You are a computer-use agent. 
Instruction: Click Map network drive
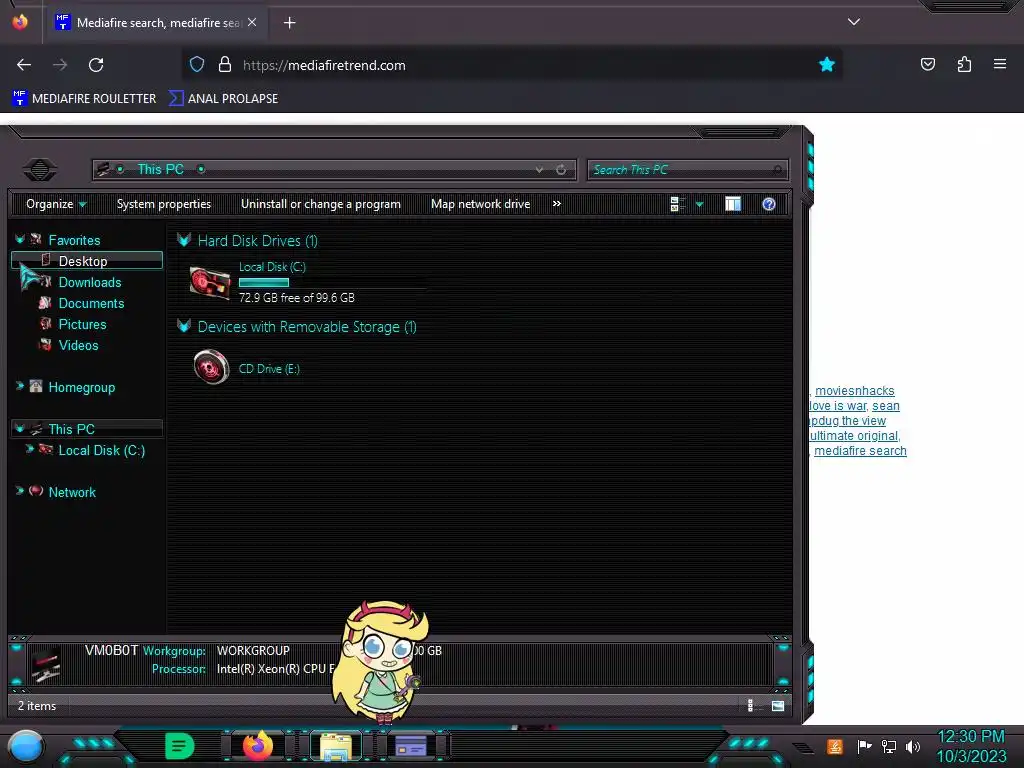pos(481,204)
